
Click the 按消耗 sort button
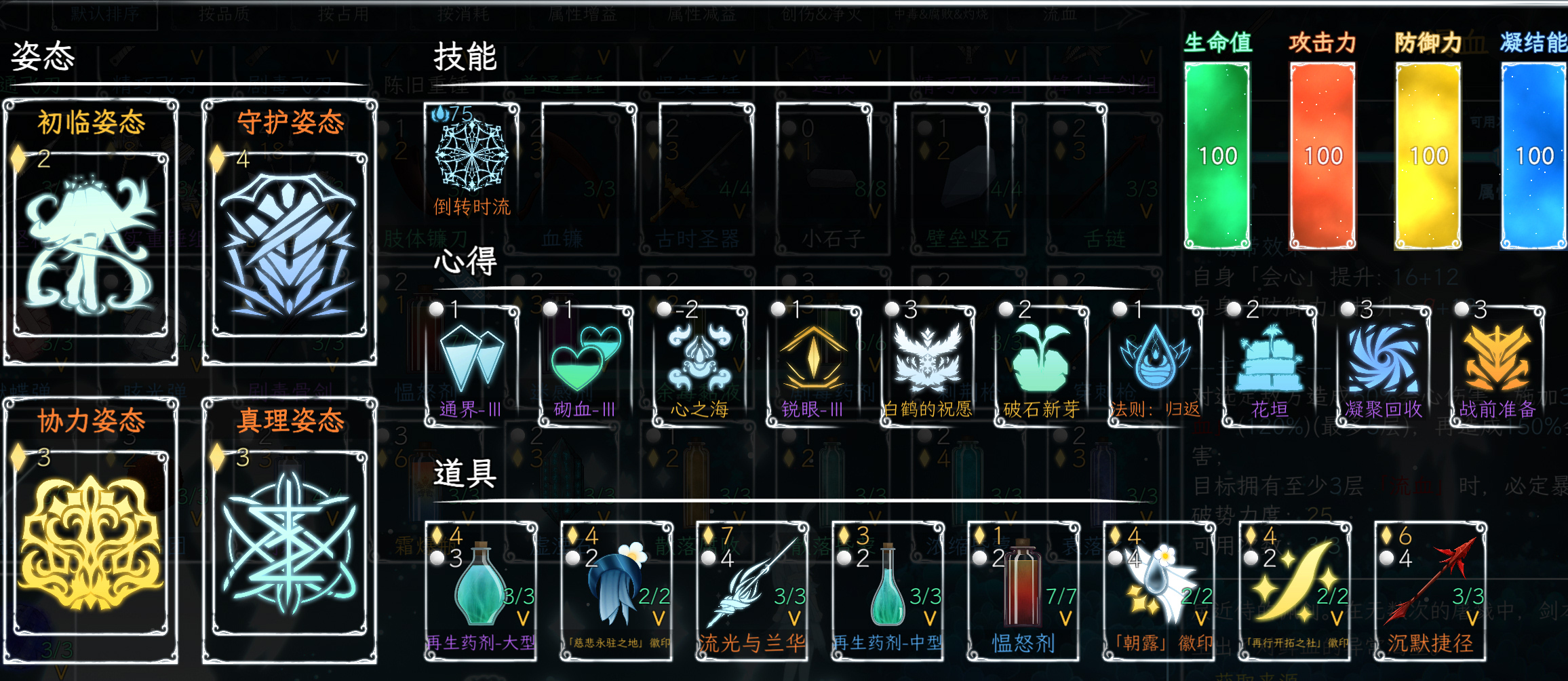coord(463,14)
